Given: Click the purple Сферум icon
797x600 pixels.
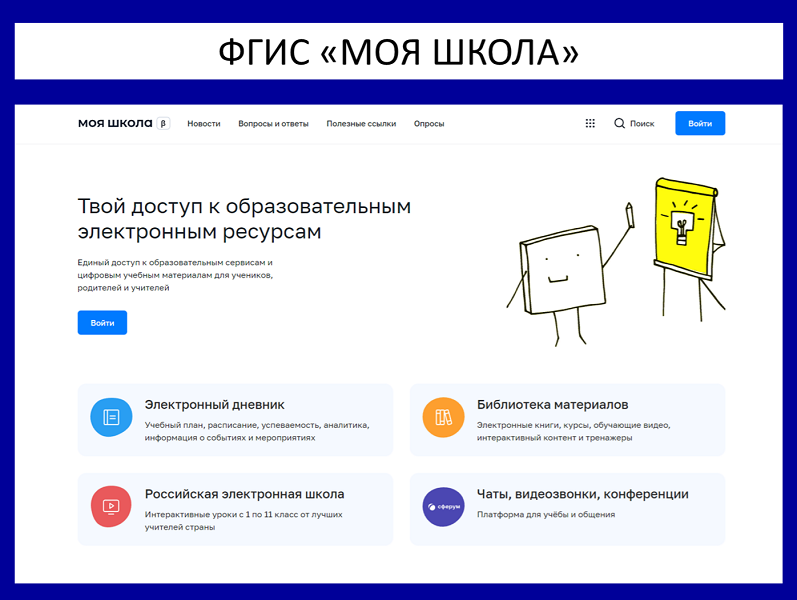Looking at the screenshot, I should pyautogui.click(x=443, y=506).
